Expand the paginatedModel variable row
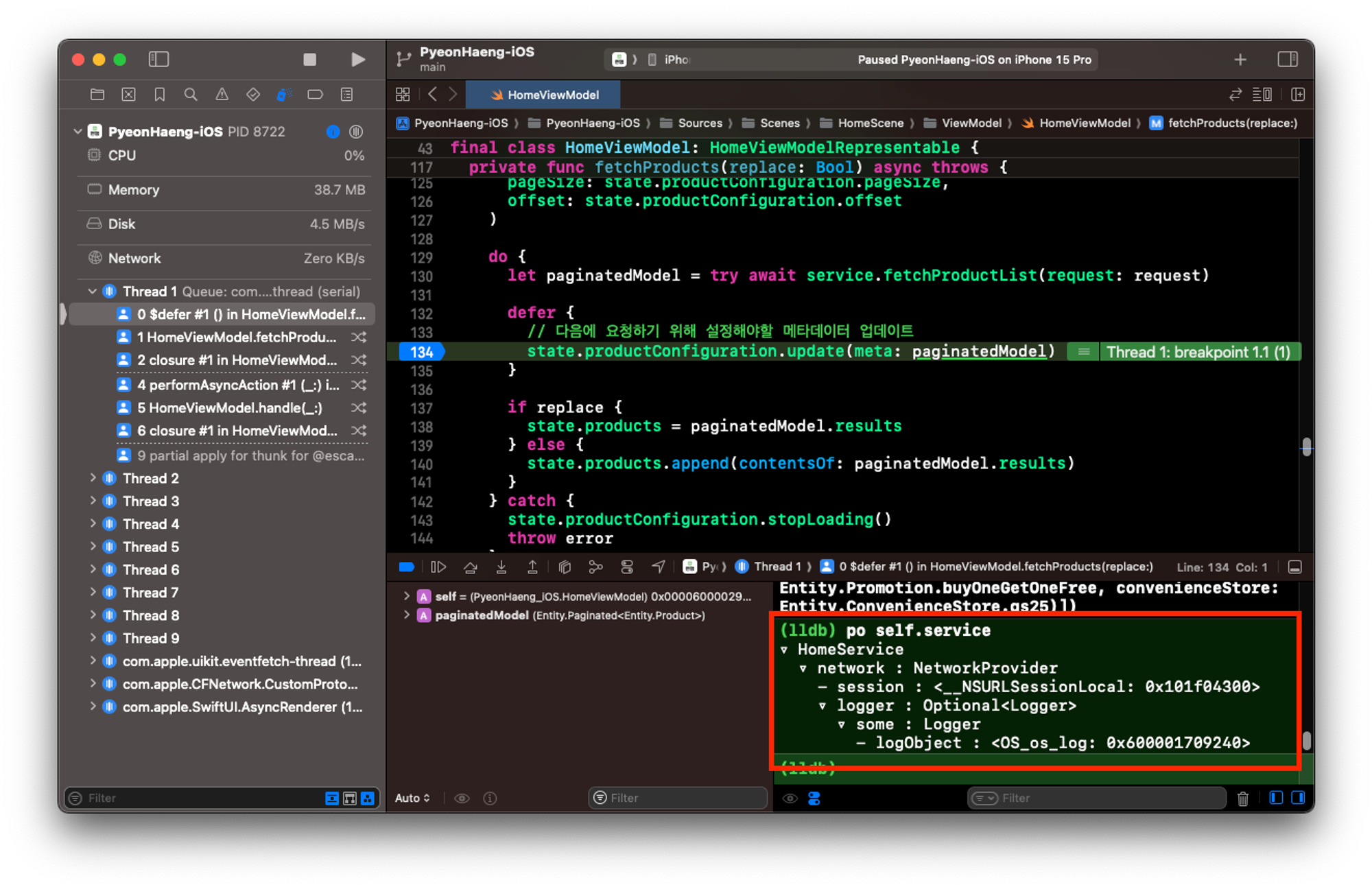 point(406,615)
